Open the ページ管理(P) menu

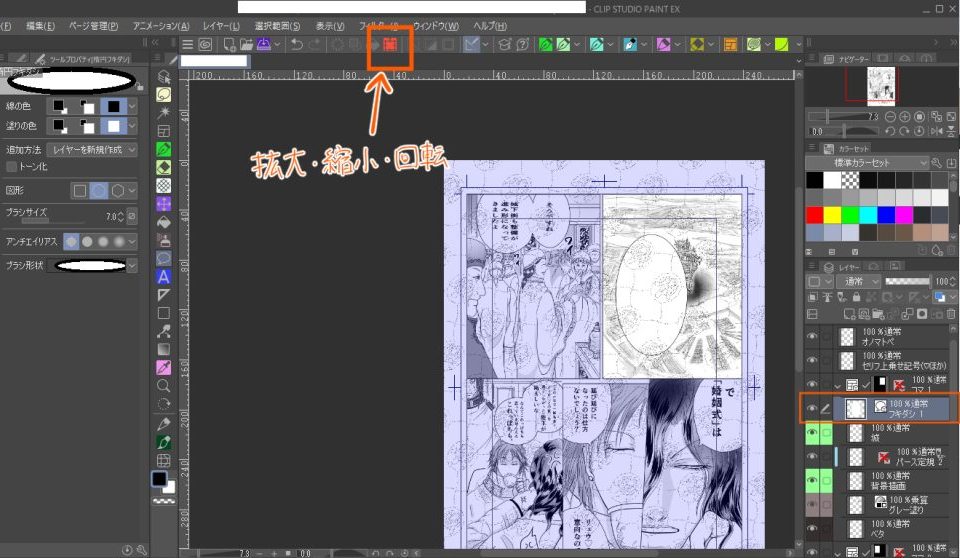pyautogui.click(x=93, y=26)
